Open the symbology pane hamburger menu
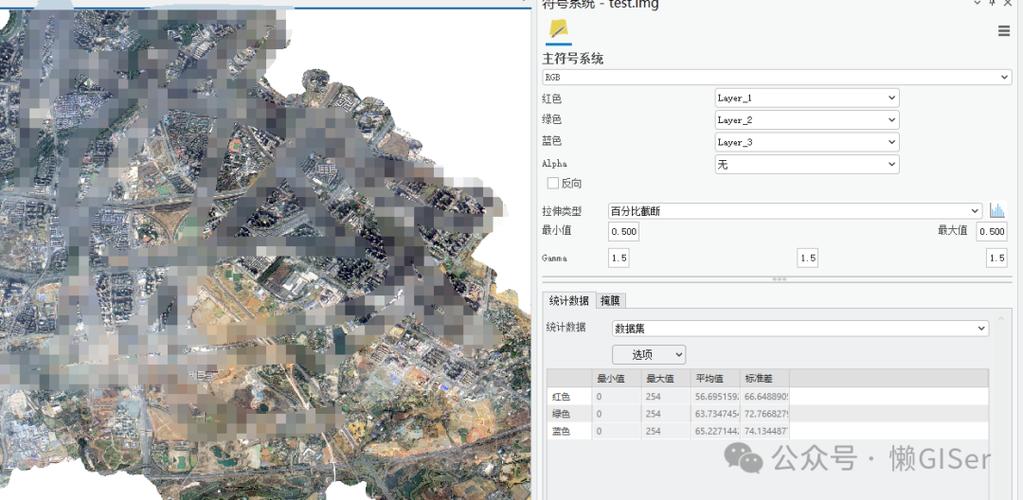Viewport: 1023px width, 500px height. pos(1004,31)
